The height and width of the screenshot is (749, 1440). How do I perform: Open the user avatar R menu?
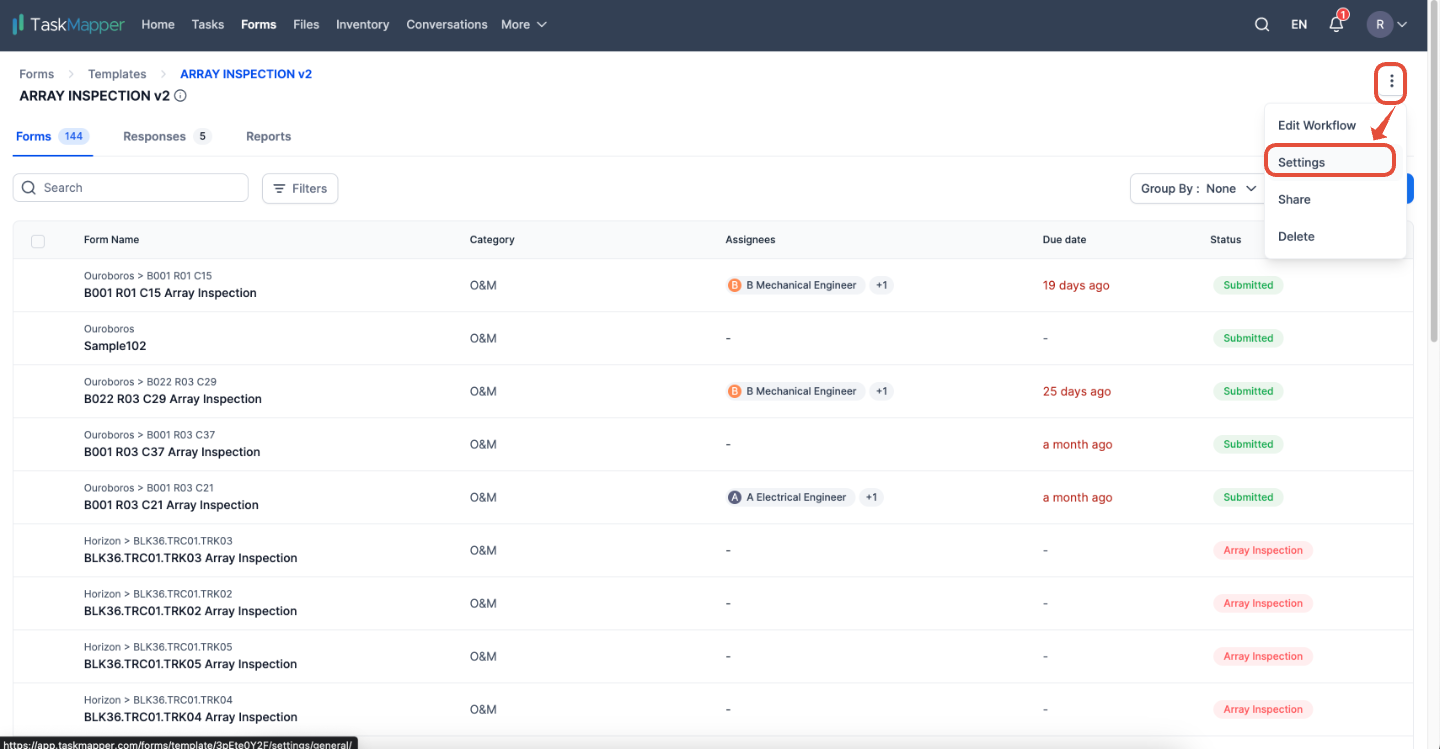(1380, 24)
